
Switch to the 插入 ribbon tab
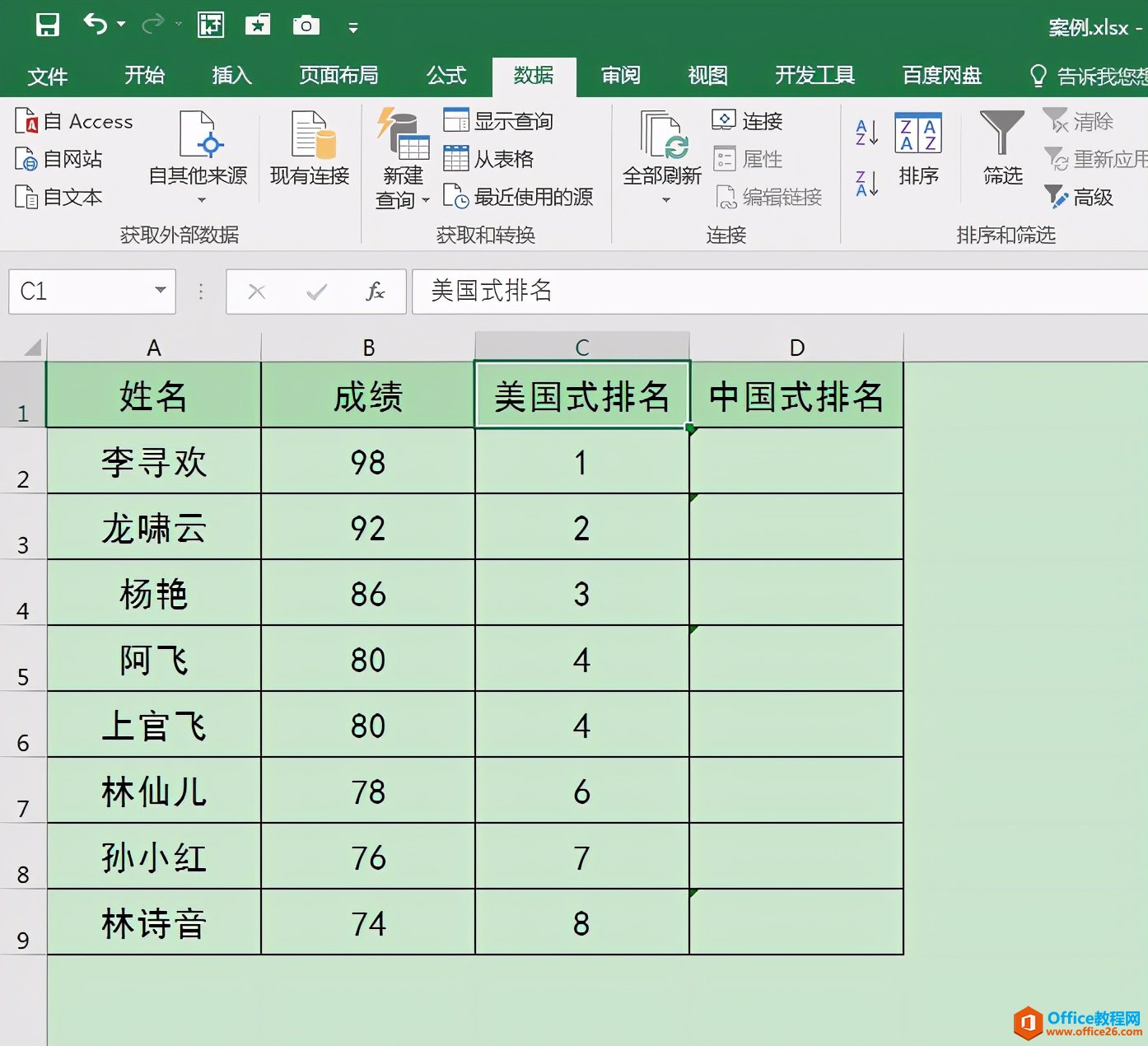[231, 76]
